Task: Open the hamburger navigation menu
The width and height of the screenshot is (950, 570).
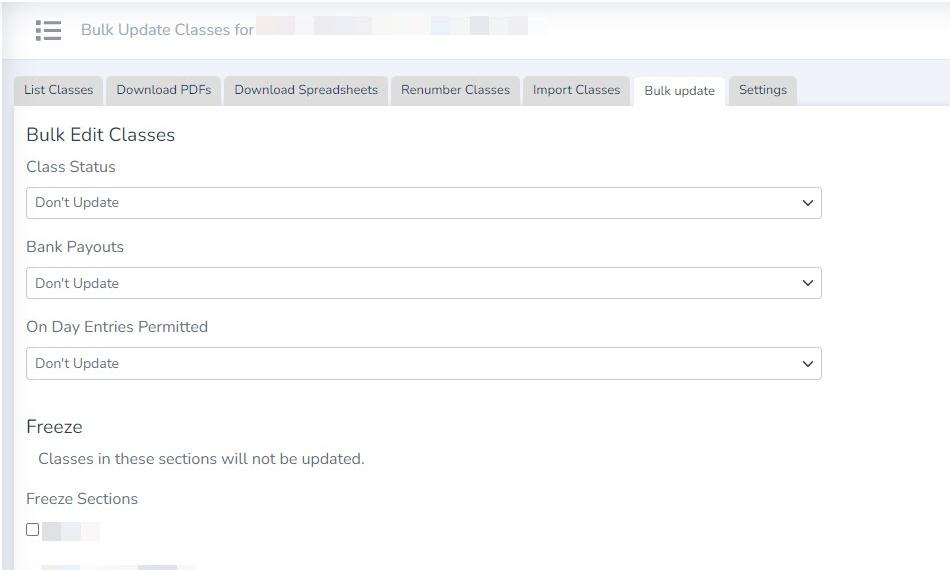Action: (x=48, y=30)
